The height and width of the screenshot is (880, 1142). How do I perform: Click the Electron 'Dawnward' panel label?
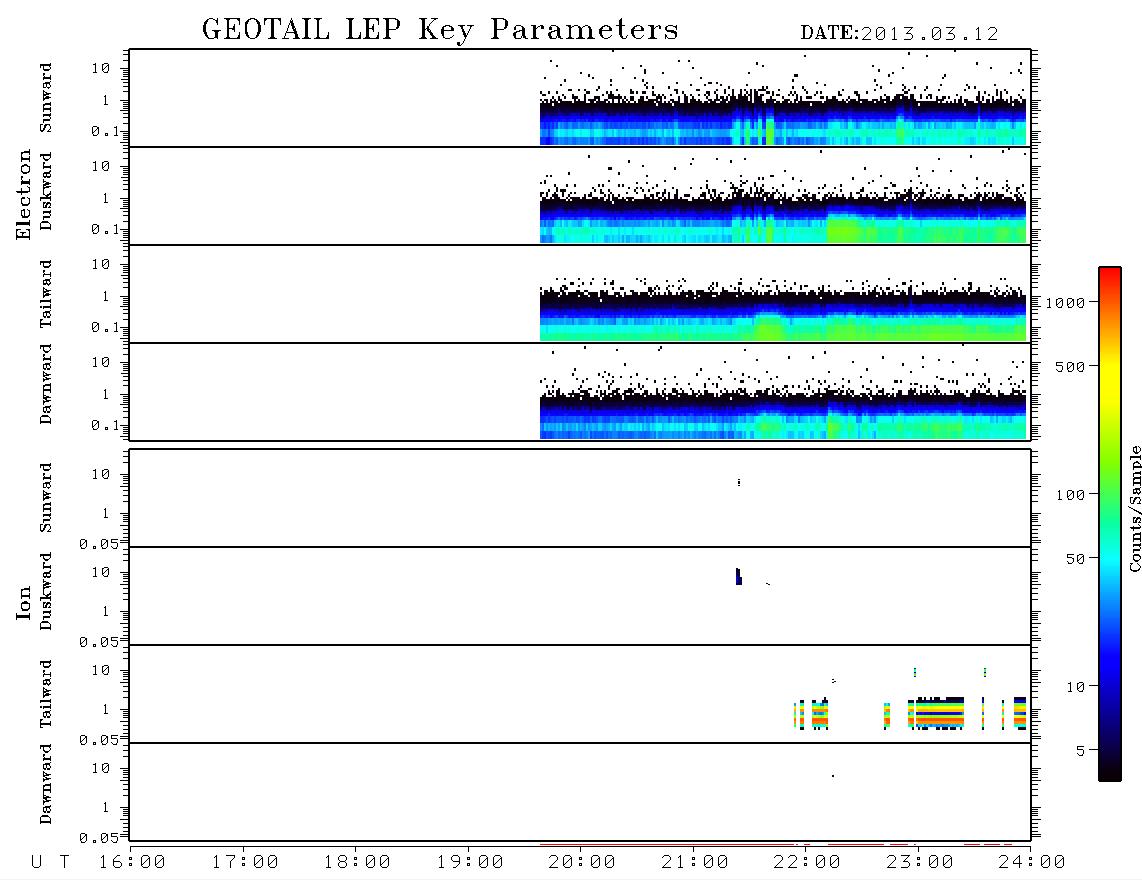pyautogui.click(x=46, y=384)
